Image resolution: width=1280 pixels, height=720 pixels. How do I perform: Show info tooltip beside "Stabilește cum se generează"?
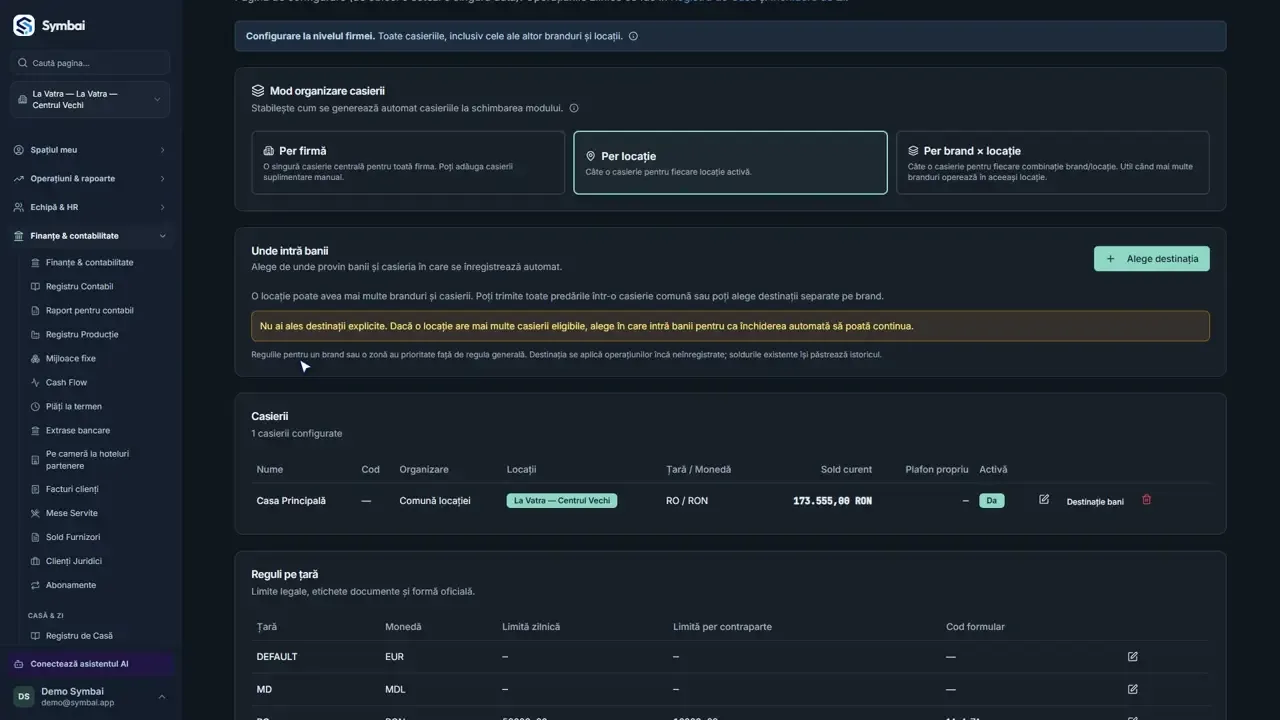click(574, 108)
